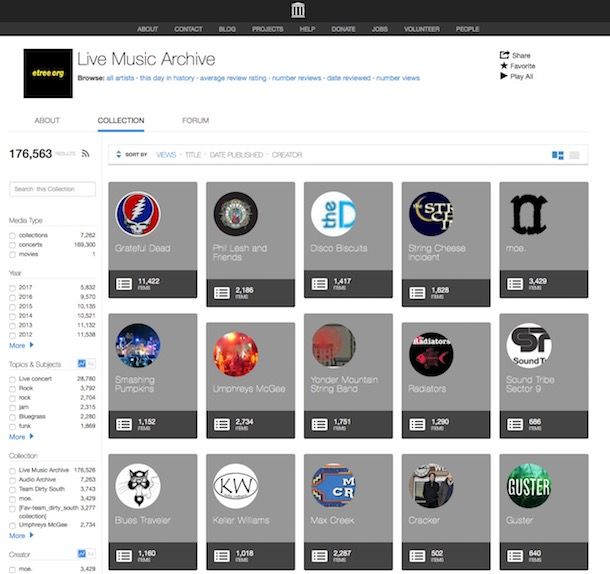Click the Sound Tribe Sector 9 logo
Image resolution: width=610 pixels, height=574 pixels.
(x=529, y=346)
